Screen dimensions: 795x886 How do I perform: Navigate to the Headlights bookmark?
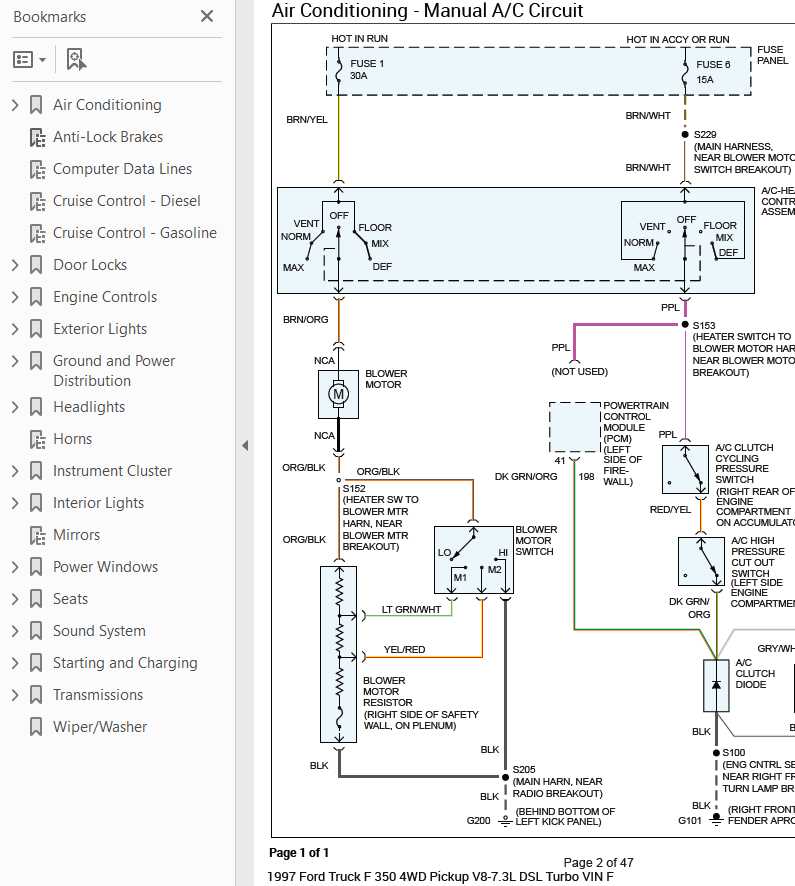(x=89, y=407)
